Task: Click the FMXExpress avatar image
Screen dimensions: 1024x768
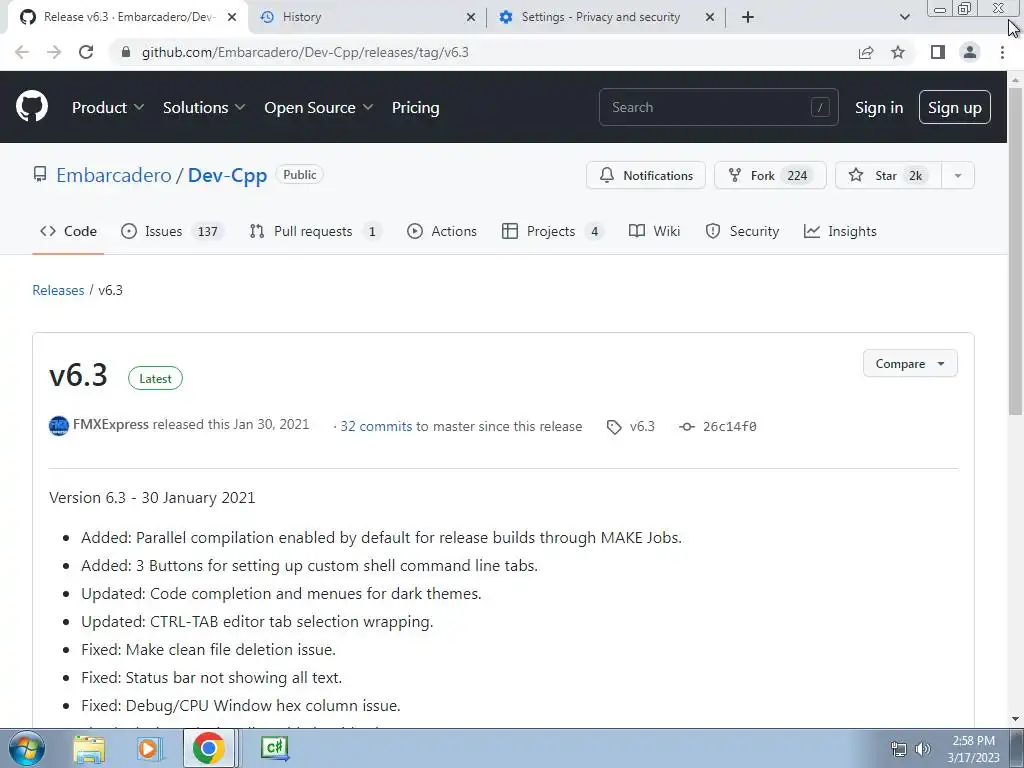Action: tap(59, 426)
